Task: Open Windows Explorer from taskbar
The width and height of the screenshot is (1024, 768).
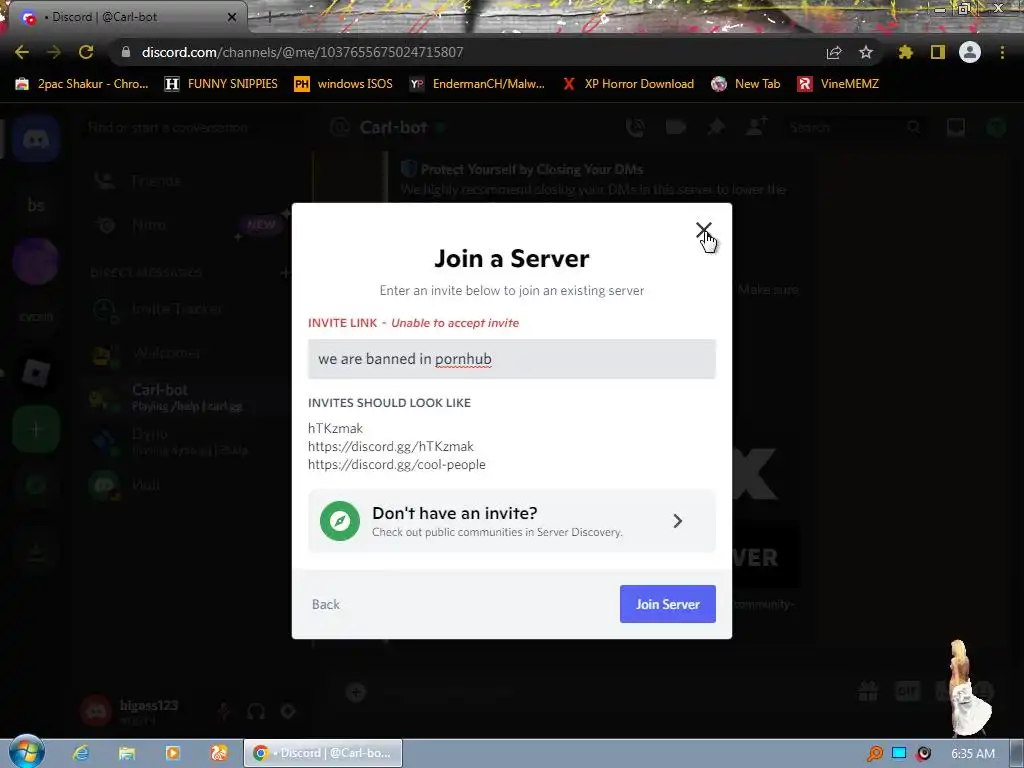Action: click(x=127, y=753)
